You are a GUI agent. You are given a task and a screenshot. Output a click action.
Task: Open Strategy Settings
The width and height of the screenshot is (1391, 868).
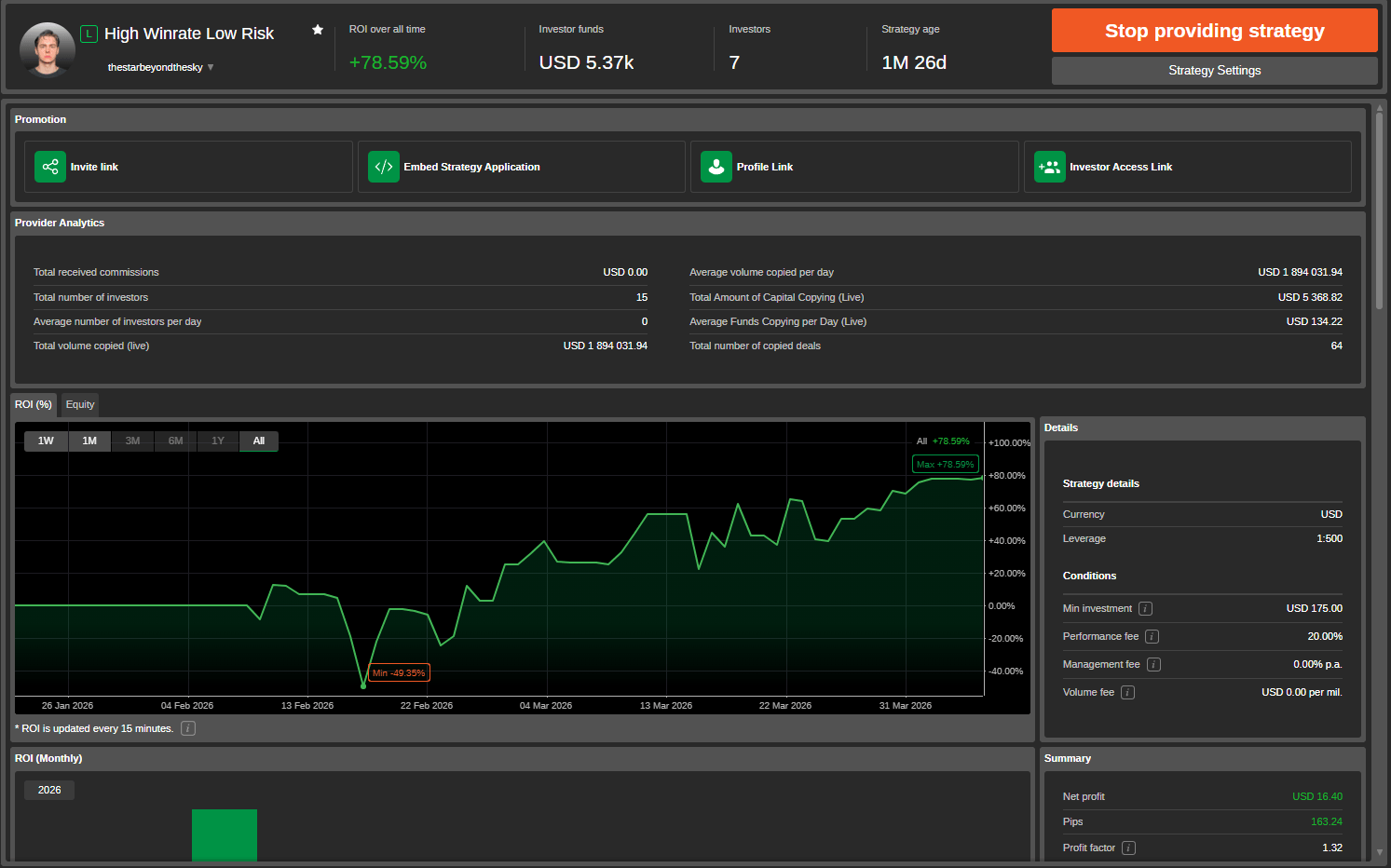pyautogui.click(x=1214, y=70)
